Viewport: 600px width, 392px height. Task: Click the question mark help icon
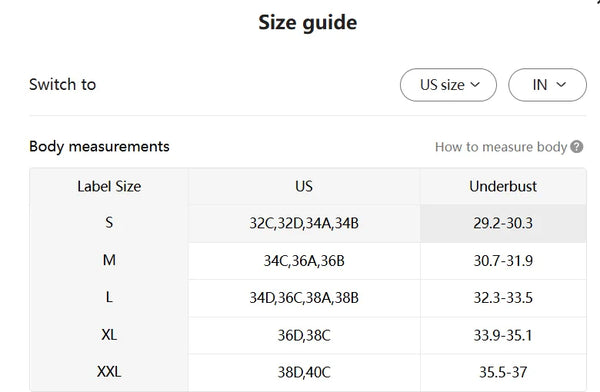point(576,147)
